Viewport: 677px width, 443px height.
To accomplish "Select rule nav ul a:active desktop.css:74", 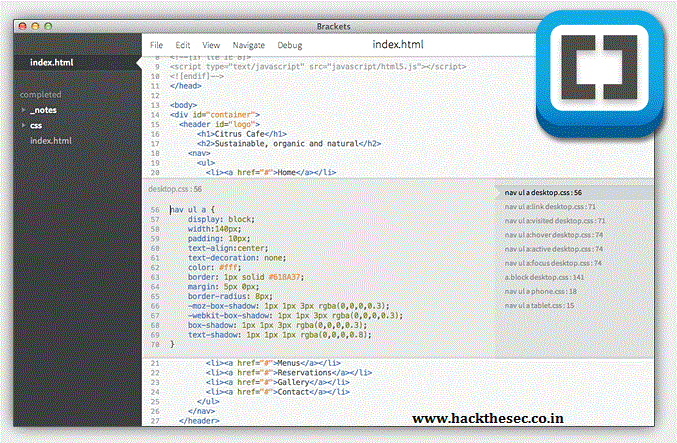I will (554, 249).
